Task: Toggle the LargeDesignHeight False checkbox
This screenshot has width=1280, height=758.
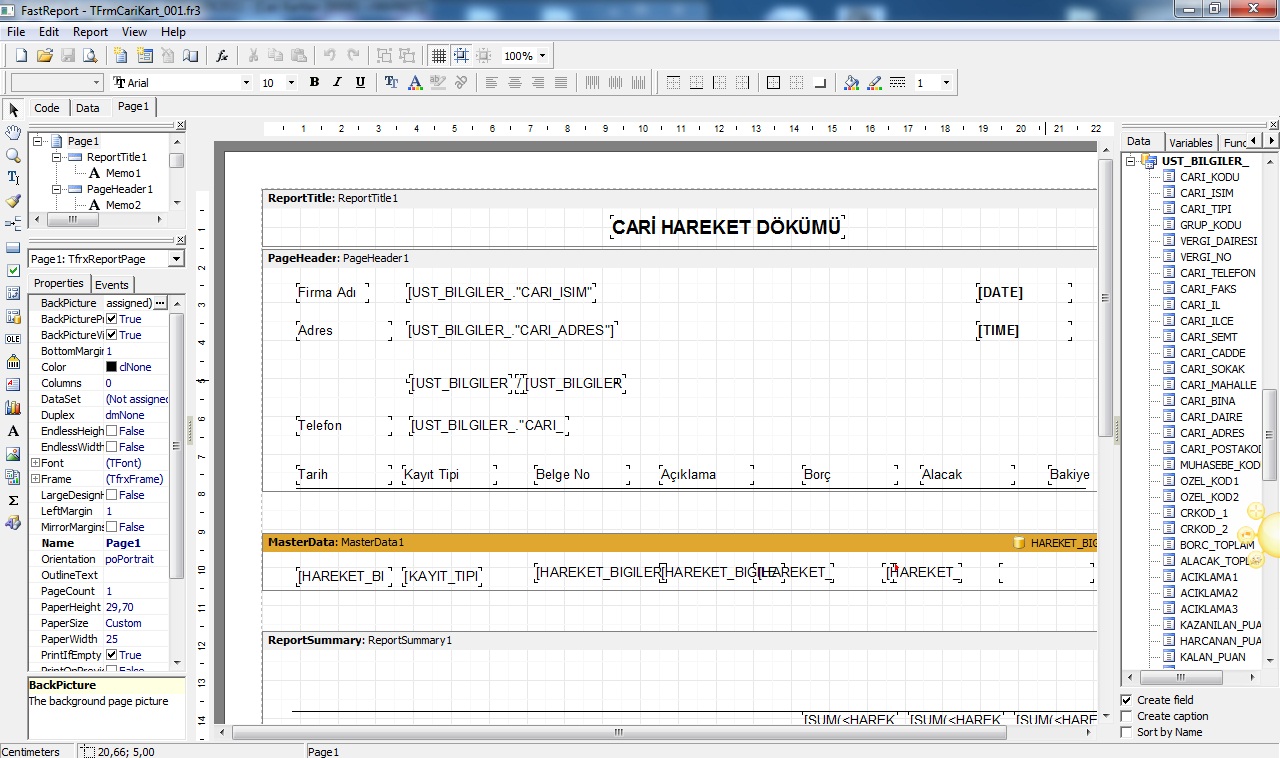Action: click(112, 495)
